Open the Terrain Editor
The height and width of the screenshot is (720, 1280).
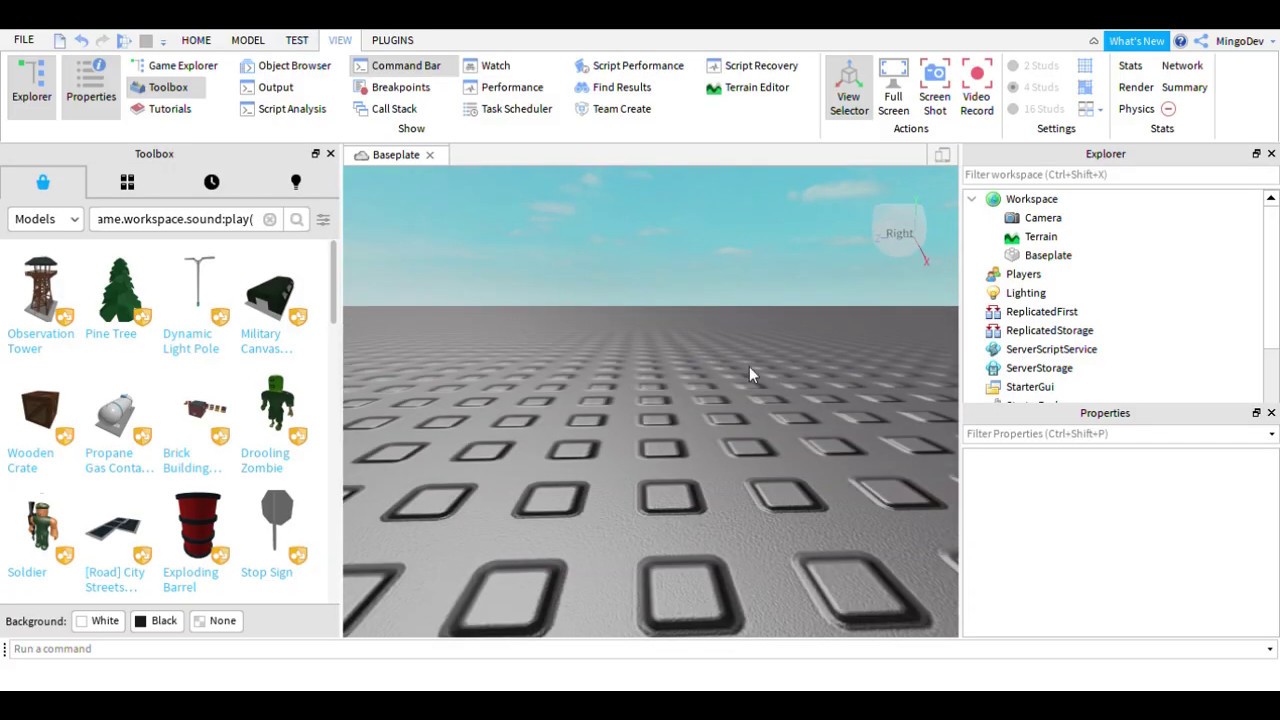[747, 87]
